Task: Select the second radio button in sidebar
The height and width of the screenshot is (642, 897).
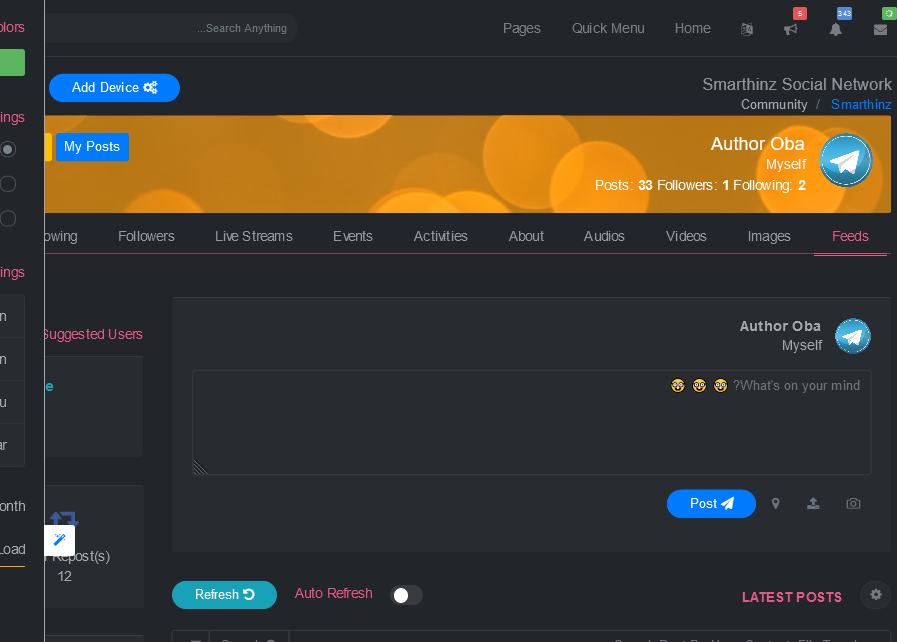Action: pyautogui.click(x=8, y=184)
